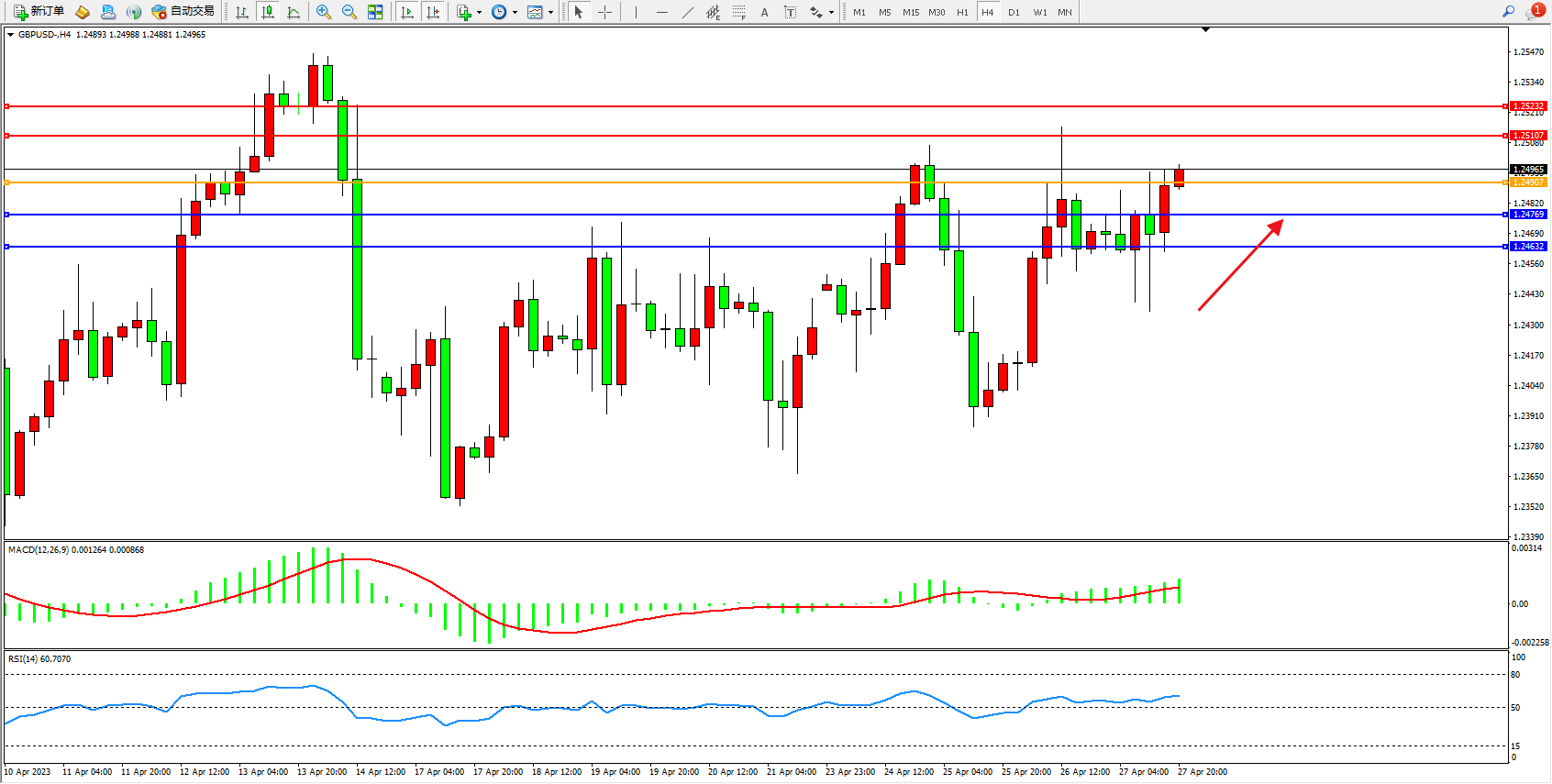The height and width of the screenshot is (784, 1552).
Task: Click the orange 1.24907 horizontal line price label
Action: coord(1528,182)
